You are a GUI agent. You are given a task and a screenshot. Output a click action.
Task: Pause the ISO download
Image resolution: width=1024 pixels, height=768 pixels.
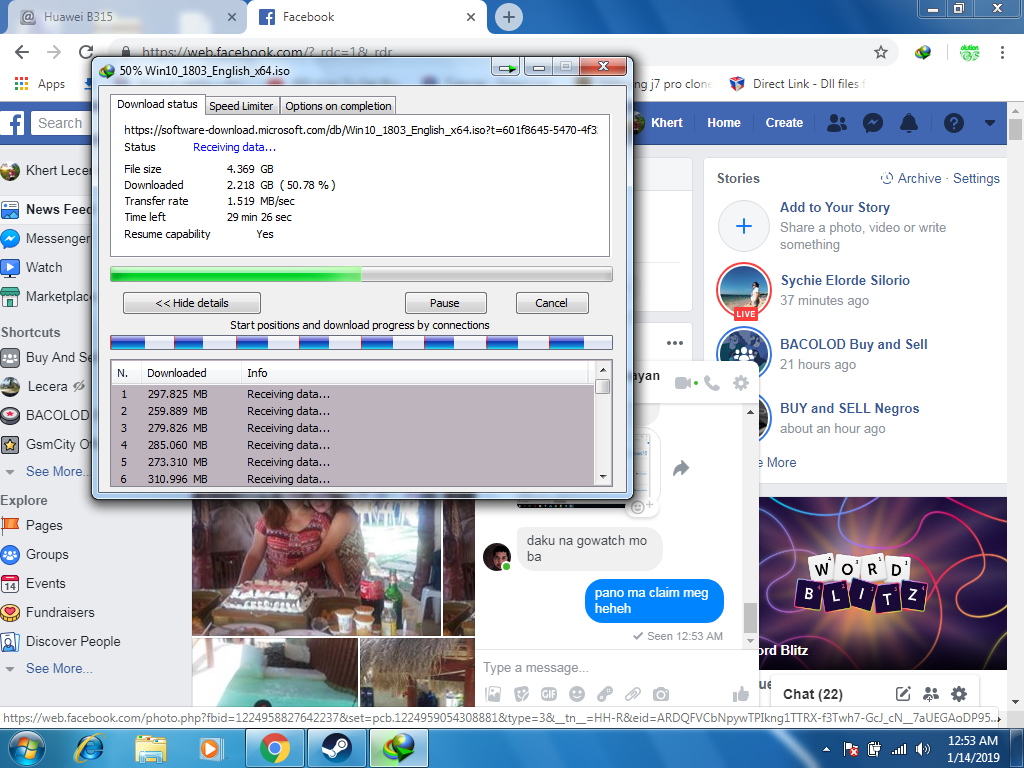pos(445,303)
